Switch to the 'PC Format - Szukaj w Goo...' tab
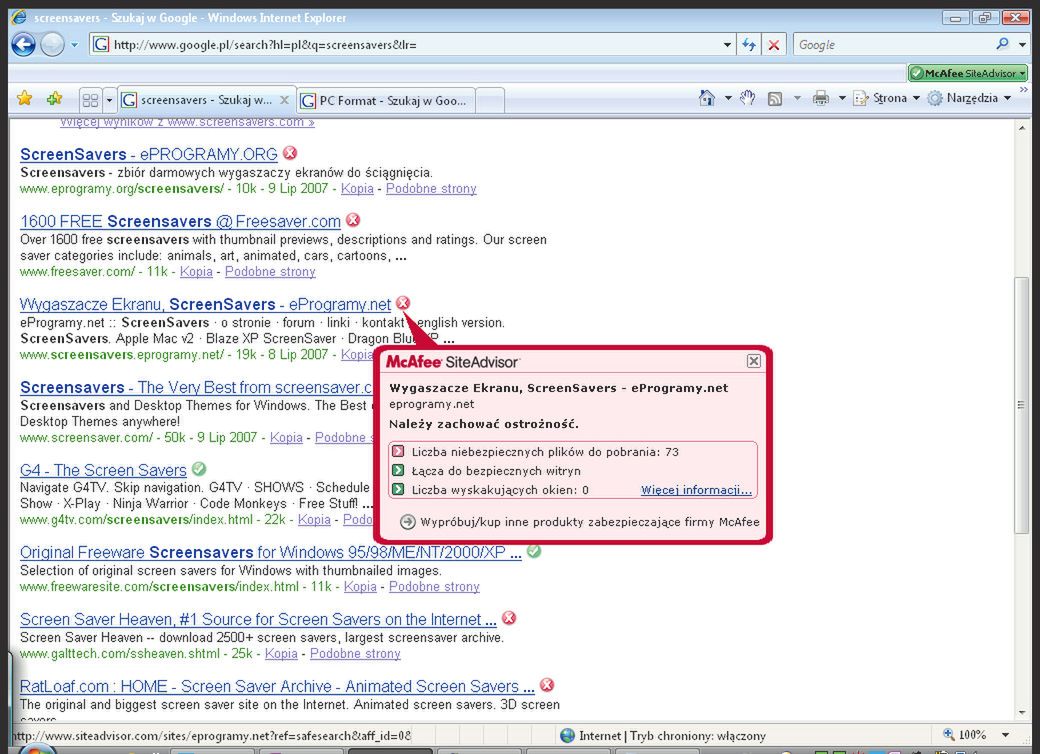This screenshot has height=754, width=1040. click(x=385, y=101)
